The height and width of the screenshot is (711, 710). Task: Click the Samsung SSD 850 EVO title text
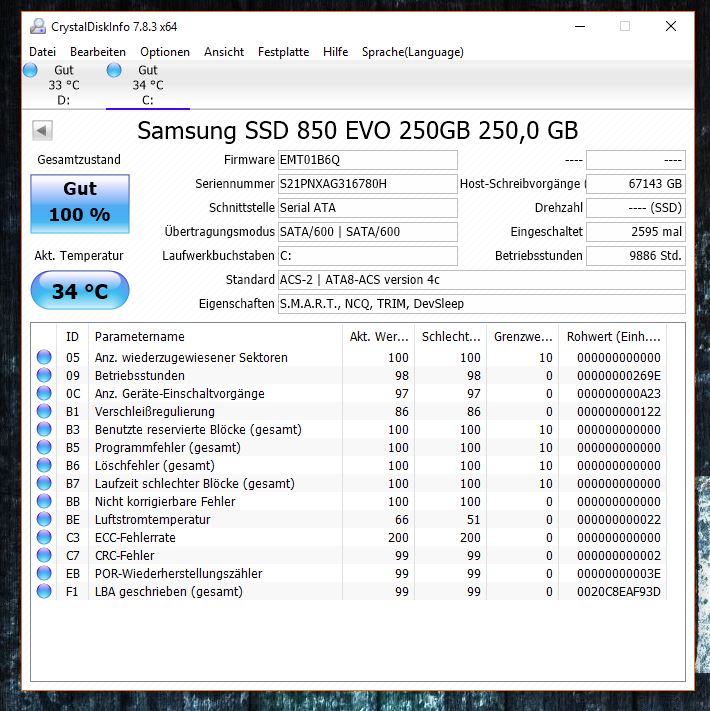pos(358,131)
